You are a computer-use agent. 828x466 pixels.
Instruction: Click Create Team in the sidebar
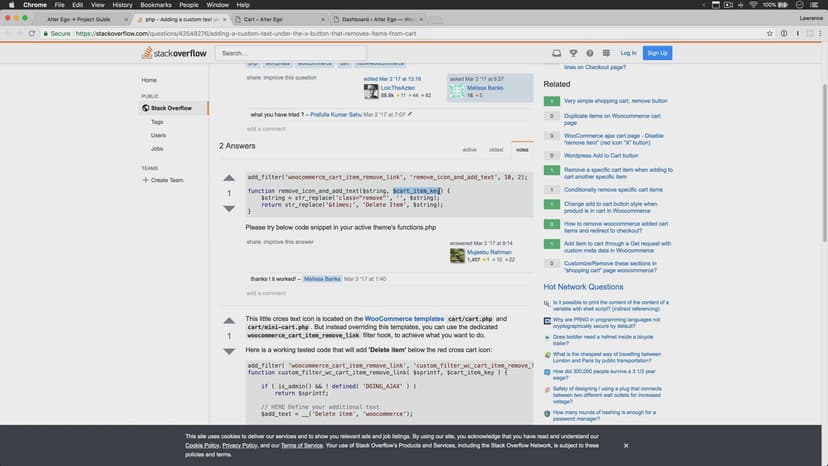[166, 180]
